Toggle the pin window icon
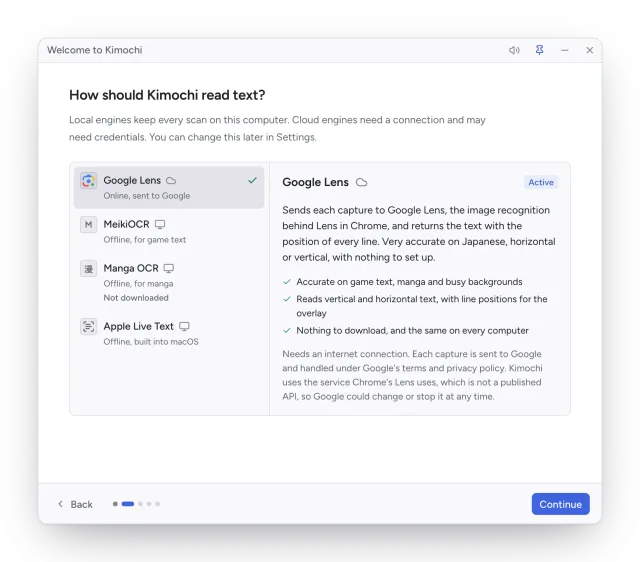 tap(539, 50)
